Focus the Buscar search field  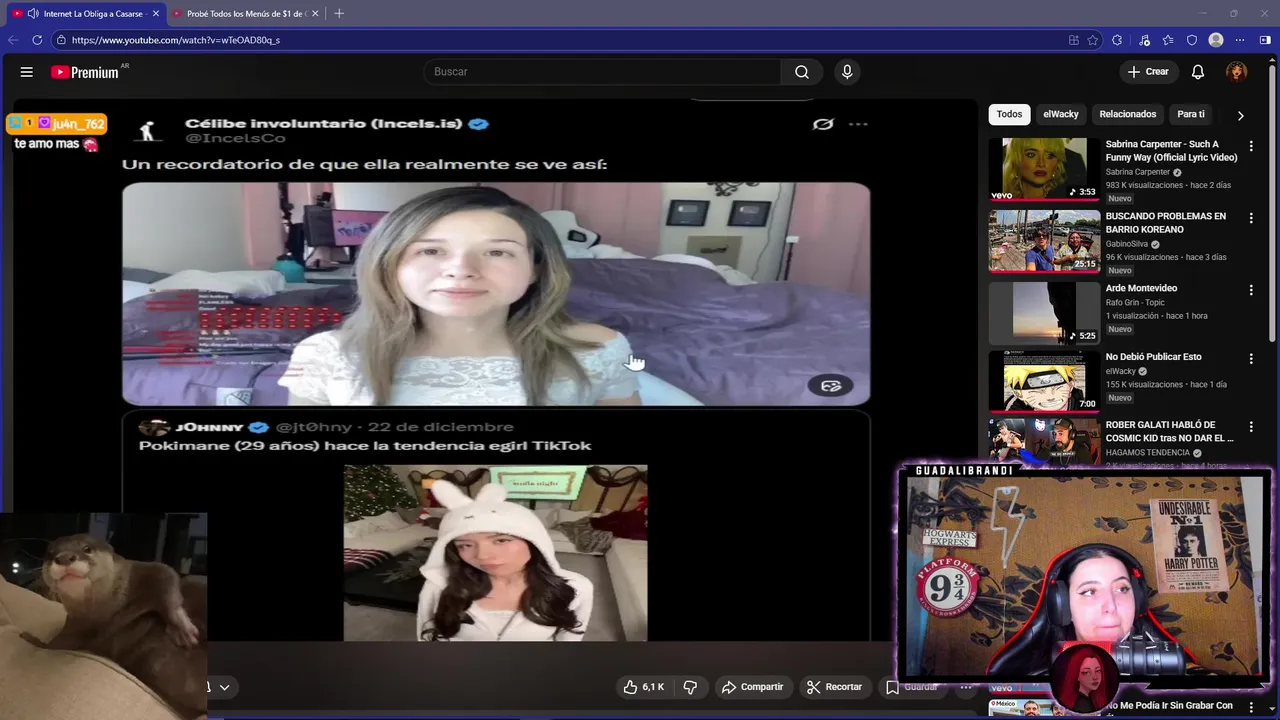coord(603,72)
